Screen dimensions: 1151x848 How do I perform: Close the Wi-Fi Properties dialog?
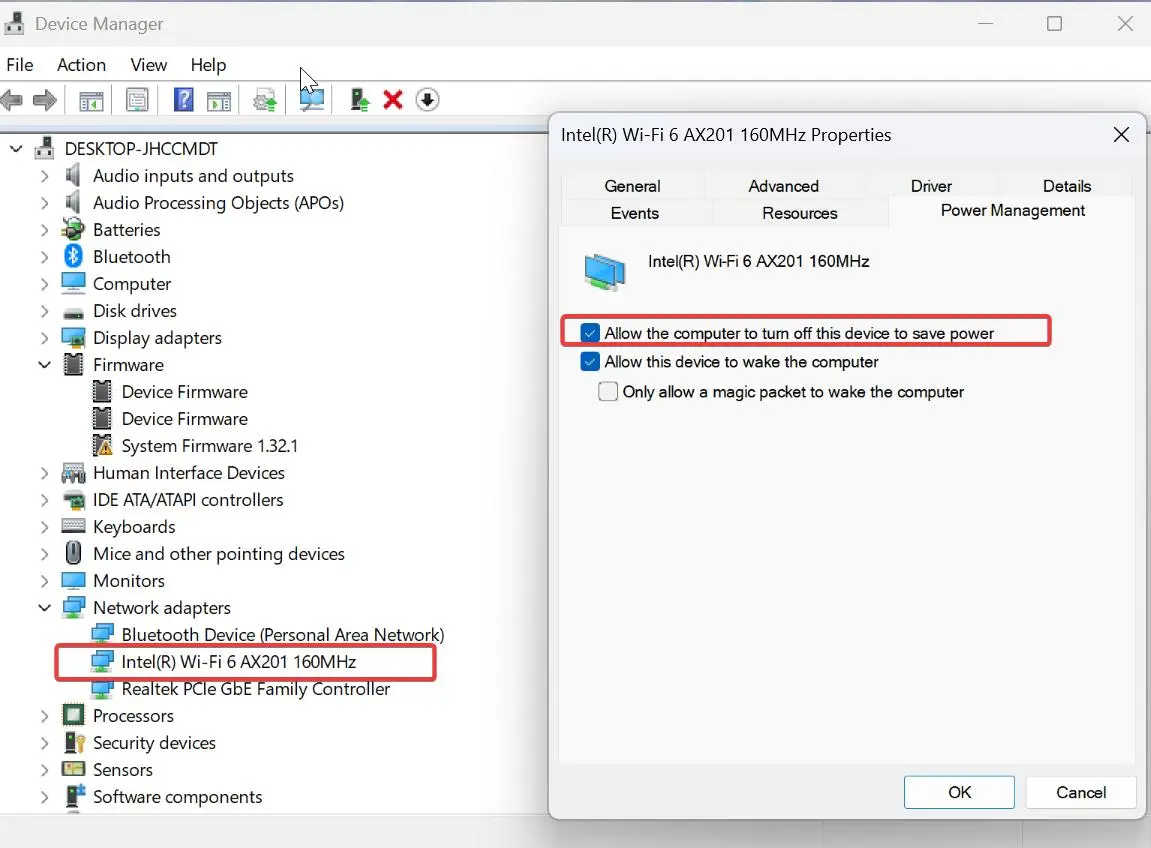pos(1121,135)
